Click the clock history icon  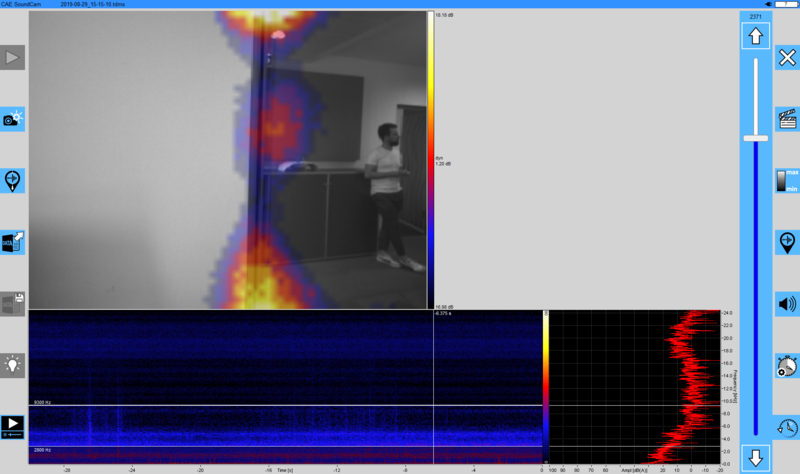[x=787, y=427]
